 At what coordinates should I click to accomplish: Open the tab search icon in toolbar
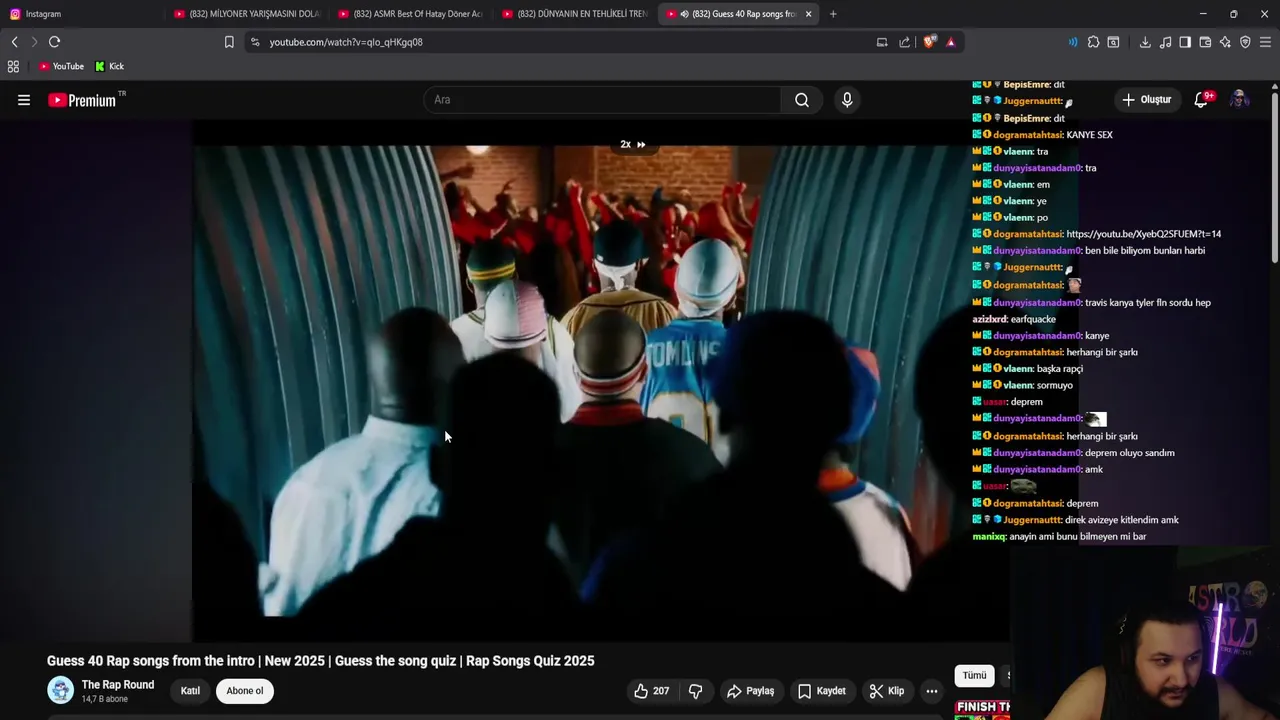pos(1113,42)
